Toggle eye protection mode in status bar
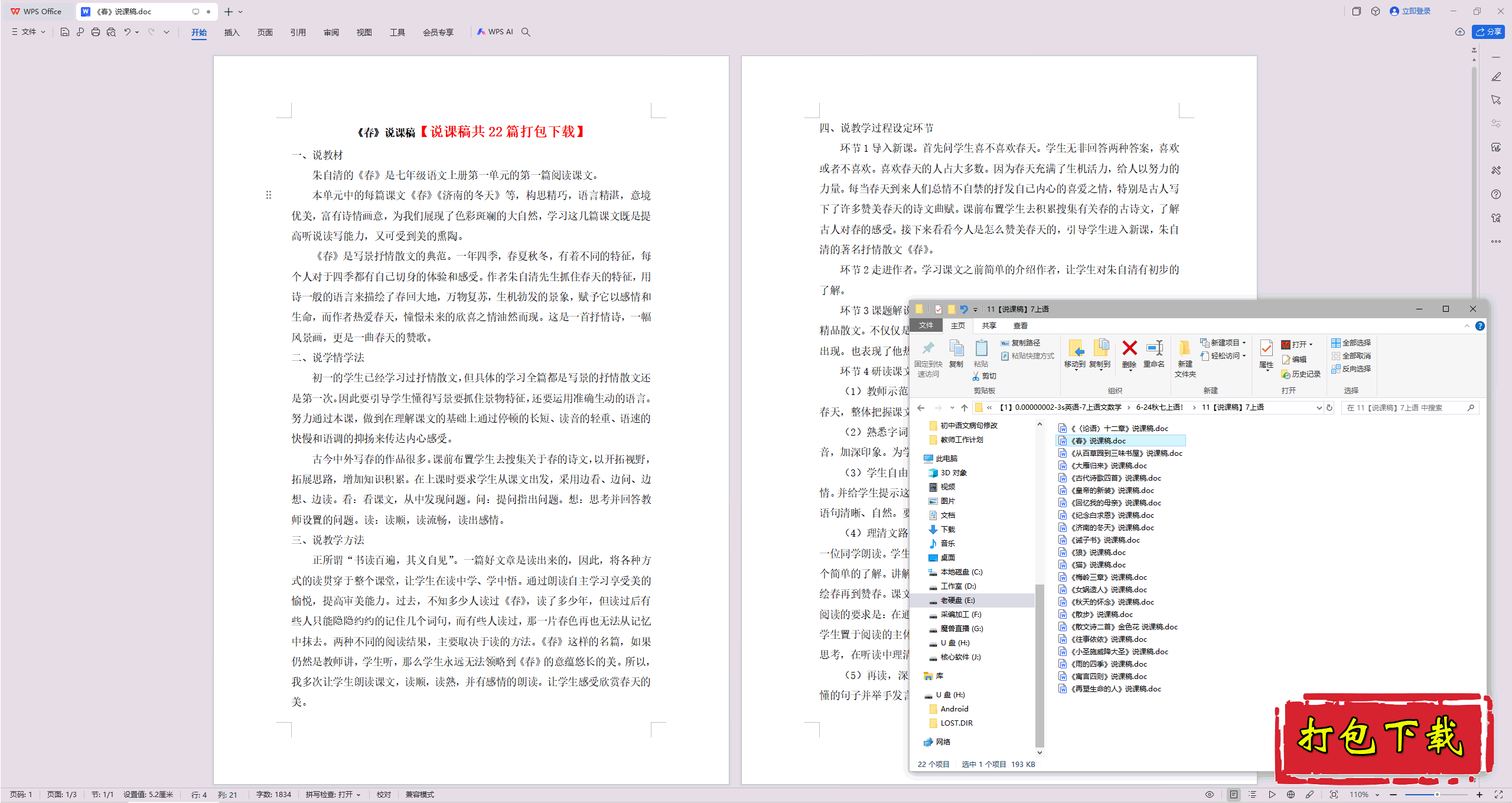The height and width of the screenshot is (803, 1512). click(1210, 795)
